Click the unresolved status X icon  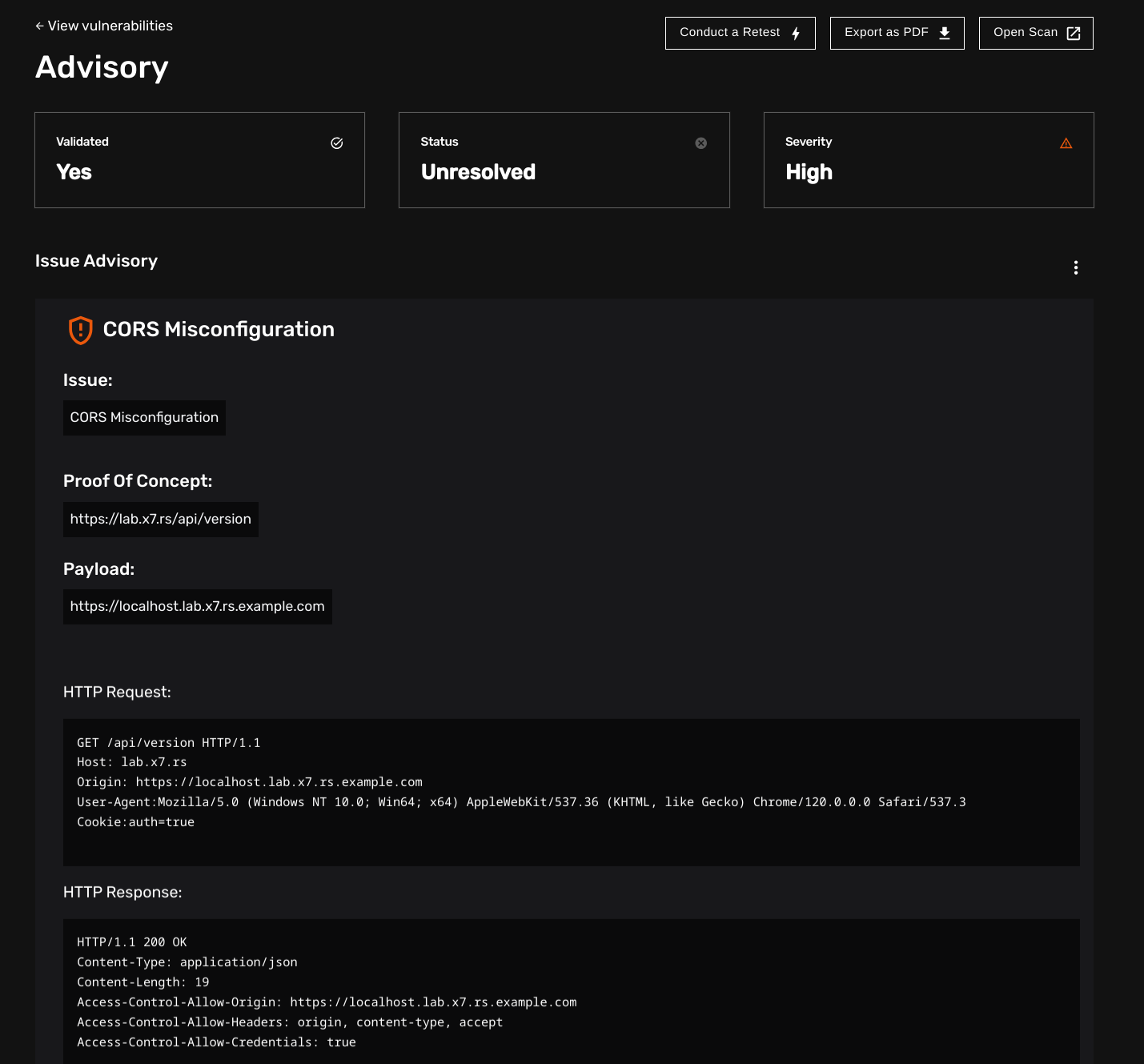tap(701, 143)
